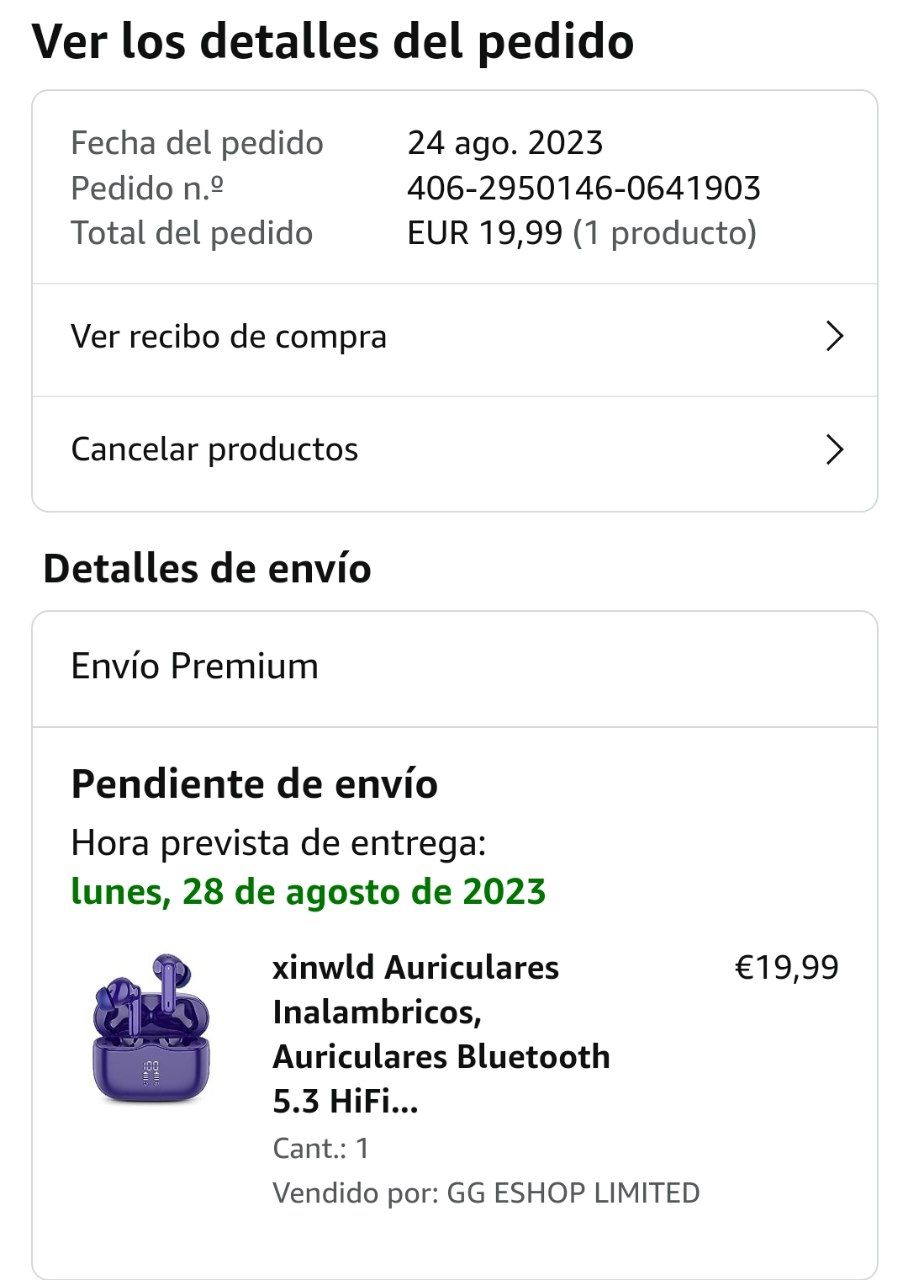Image resolution: width=908 pixels, height=1280 pixels.
Task: Click the €19,99 item price
Action: coord(786,967)
